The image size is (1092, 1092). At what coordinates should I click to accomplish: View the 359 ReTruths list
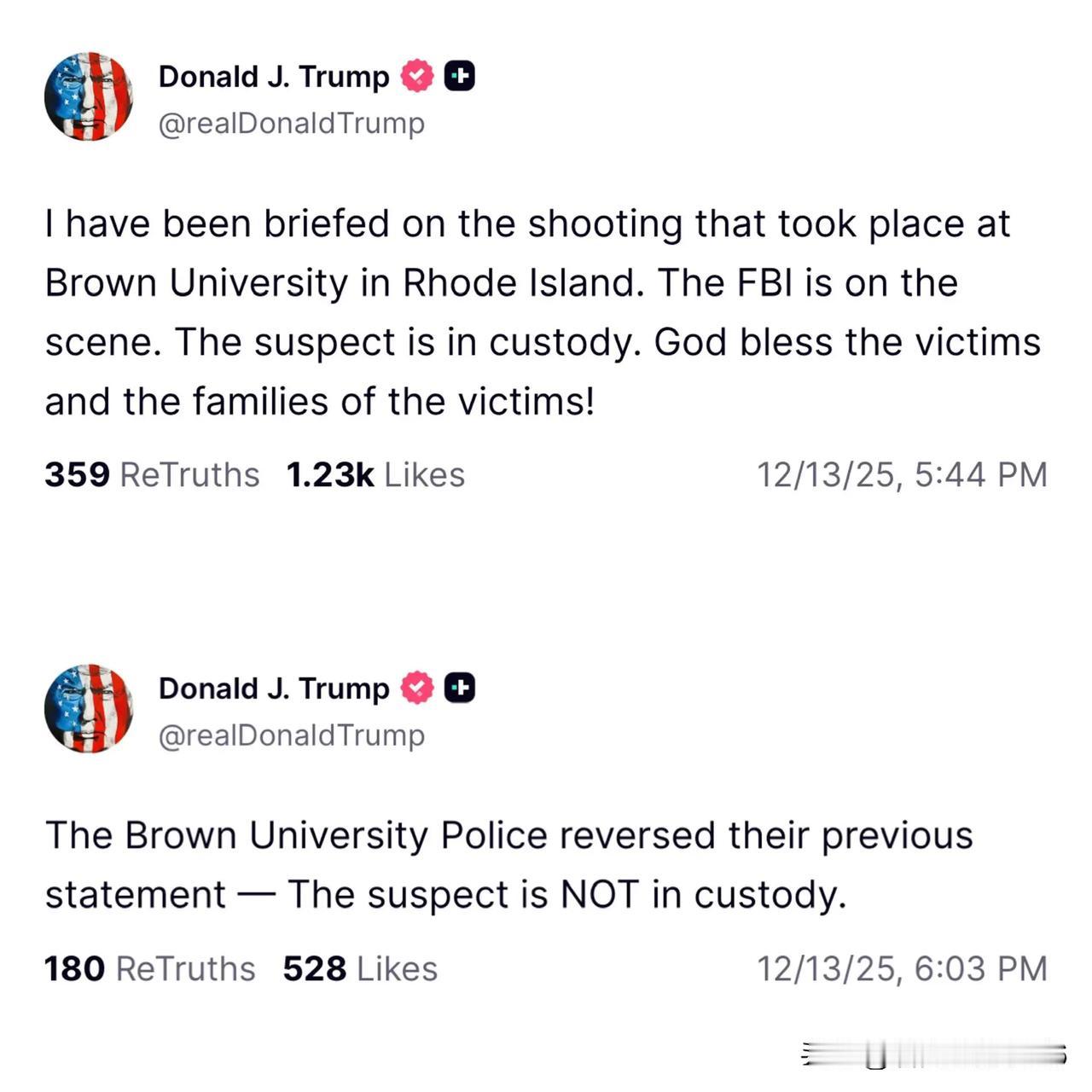(x=152, y=474)
